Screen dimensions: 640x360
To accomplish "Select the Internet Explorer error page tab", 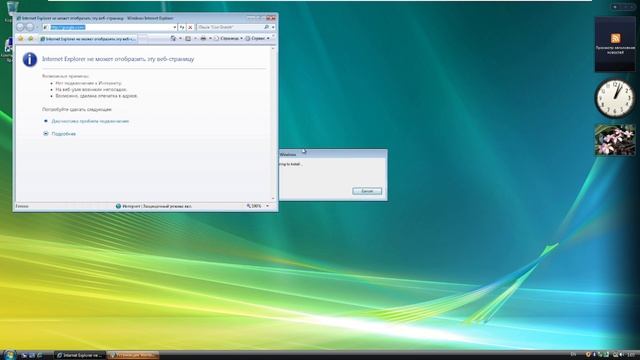I will point(88,39).
